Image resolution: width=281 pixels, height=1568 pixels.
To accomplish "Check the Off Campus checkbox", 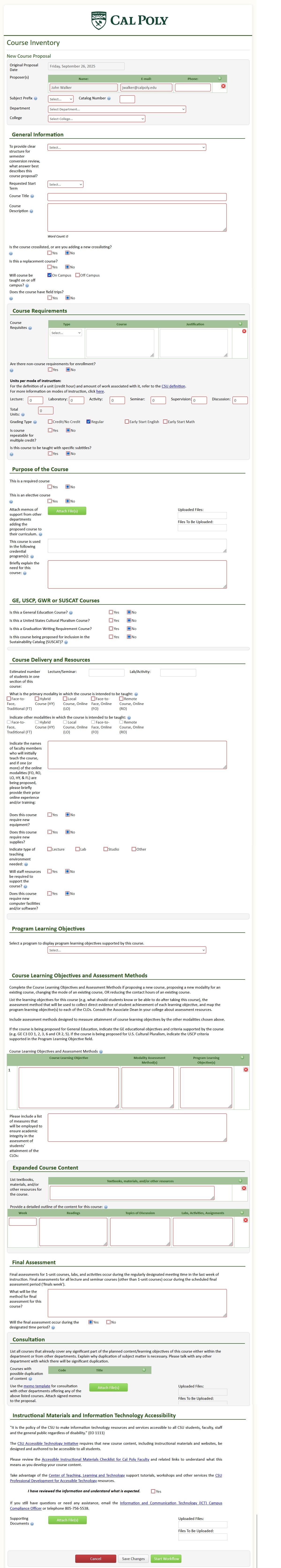I will (x=78, y=275).
